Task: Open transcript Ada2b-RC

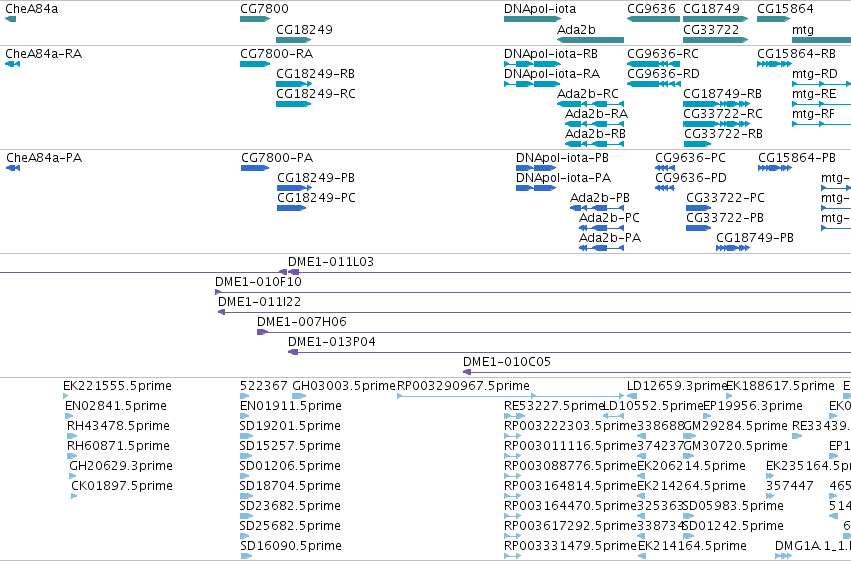Action: (588, 94)
